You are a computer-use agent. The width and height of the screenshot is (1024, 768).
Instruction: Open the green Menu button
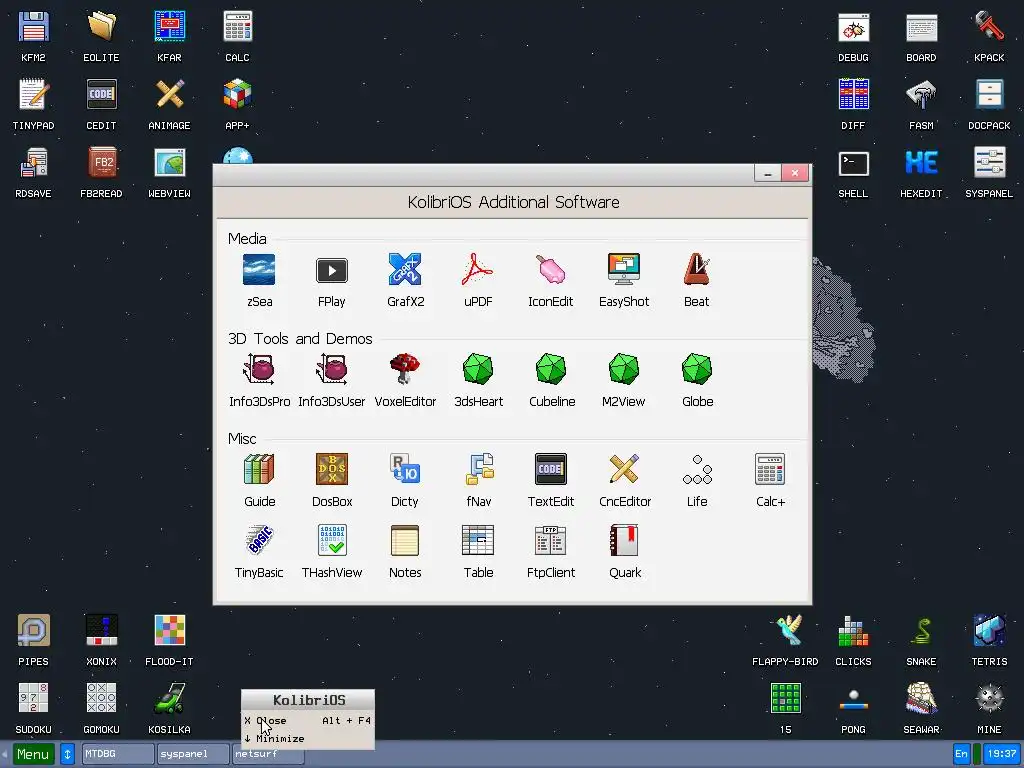(33, 754)
